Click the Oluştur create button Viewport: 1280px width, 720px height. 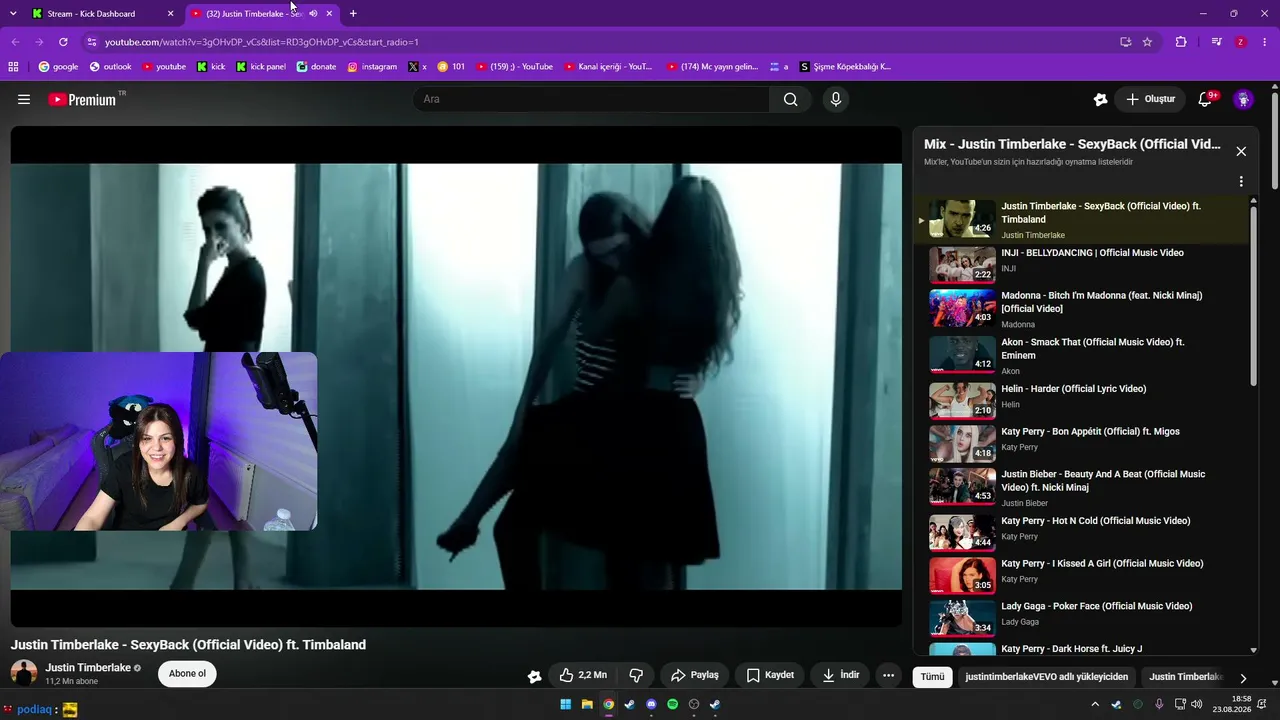click(x=1150, y=99)
